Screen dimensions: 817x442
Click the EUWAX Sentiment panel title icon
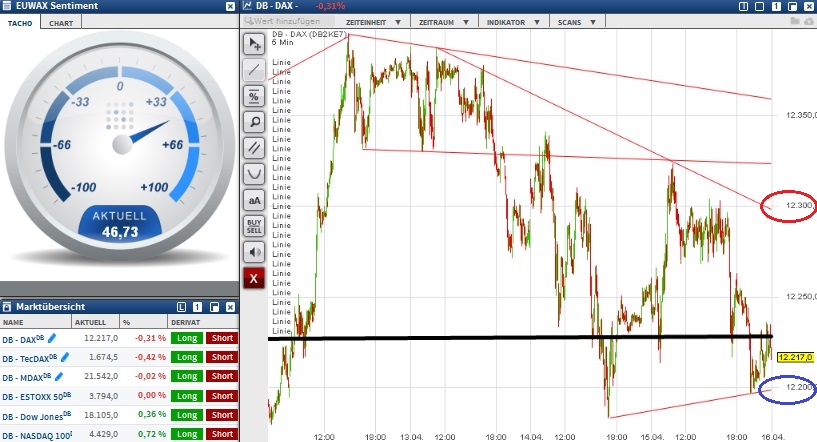(x=7, y=6)
